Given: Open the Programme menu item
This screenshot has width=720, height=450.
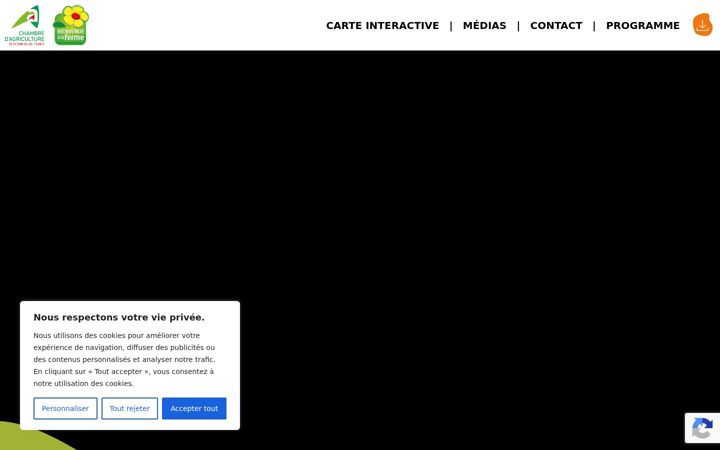Looking at the screenshot, I should (643, 26).
